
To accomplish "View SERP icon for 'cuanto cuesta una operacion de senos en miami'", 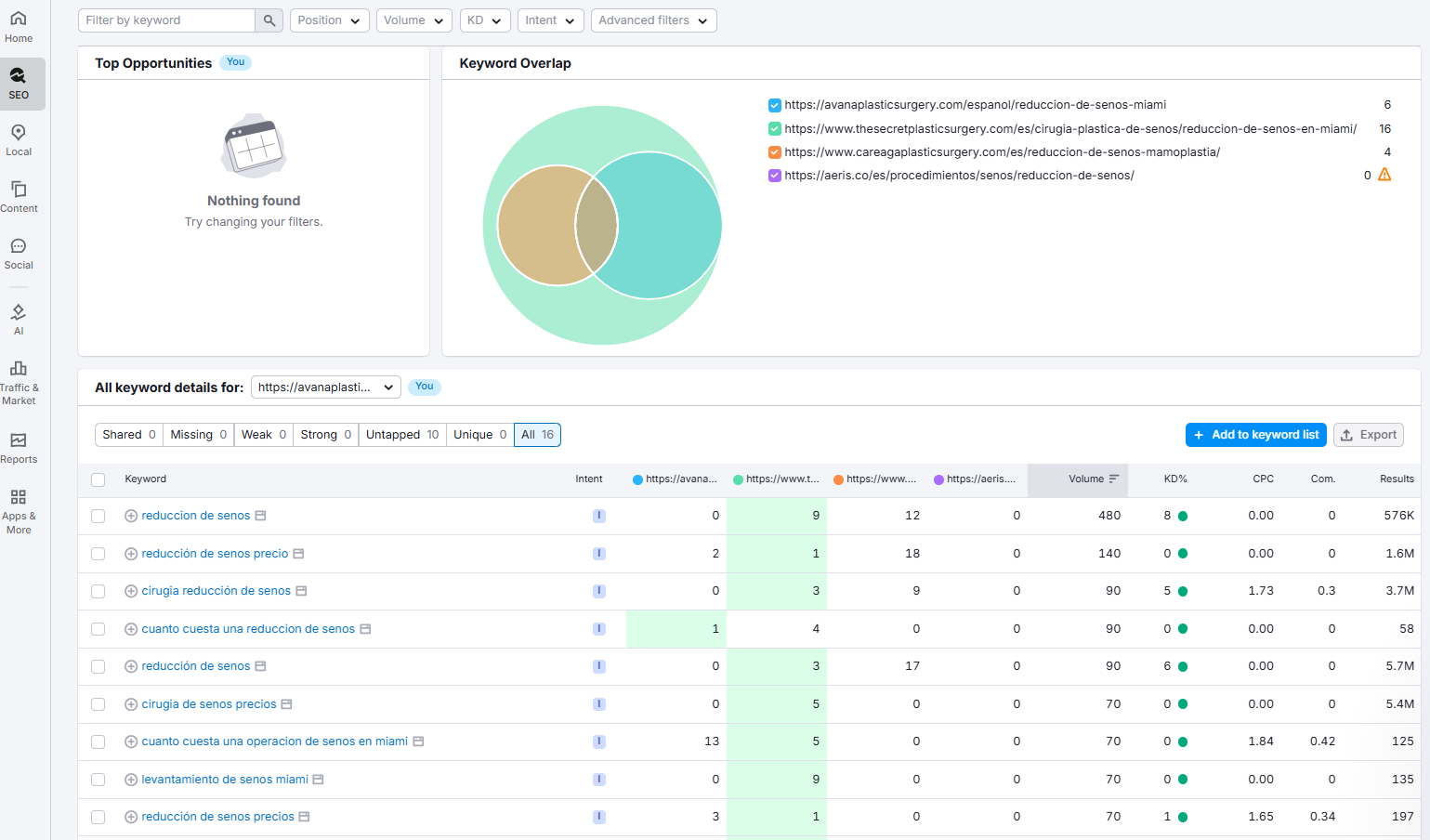I will tap(418, 742).
